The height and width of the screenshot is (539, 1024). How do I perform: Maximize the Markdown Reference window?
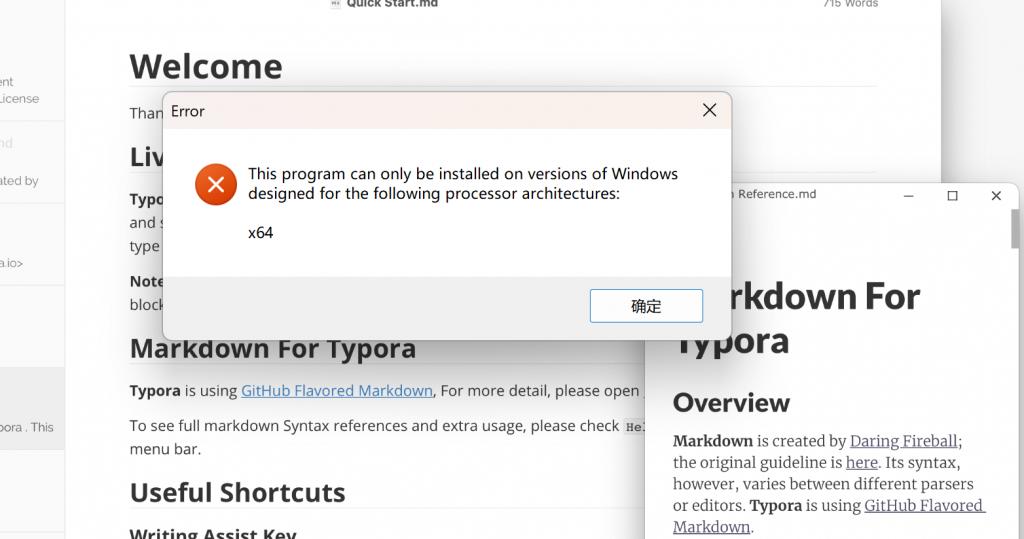pyautogui.click(x=952, y=195)
